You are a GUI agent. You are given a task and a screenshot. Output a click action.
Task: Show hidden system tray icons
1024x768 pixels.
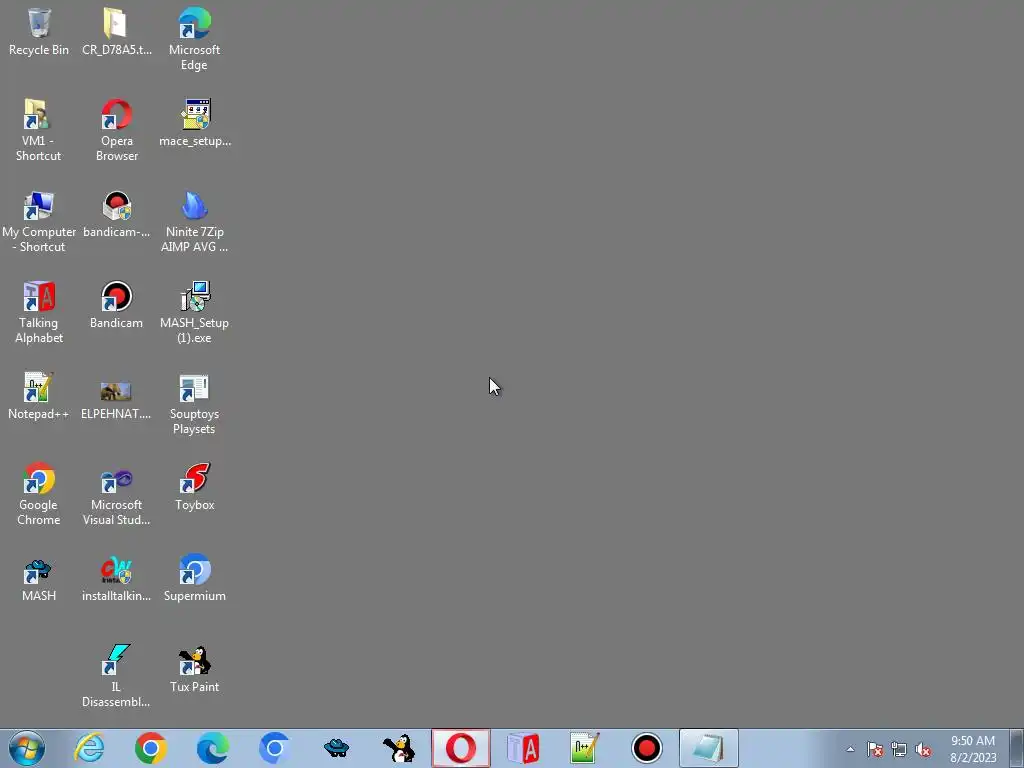point(850,749)
